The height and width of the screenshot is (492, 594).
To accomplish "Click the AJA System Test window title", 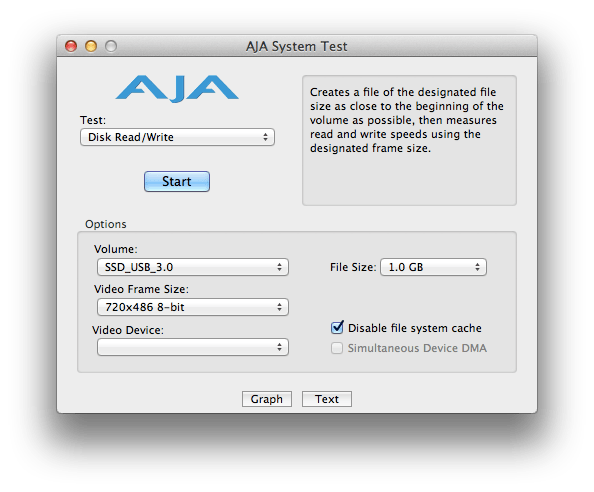I will [297, 46].
